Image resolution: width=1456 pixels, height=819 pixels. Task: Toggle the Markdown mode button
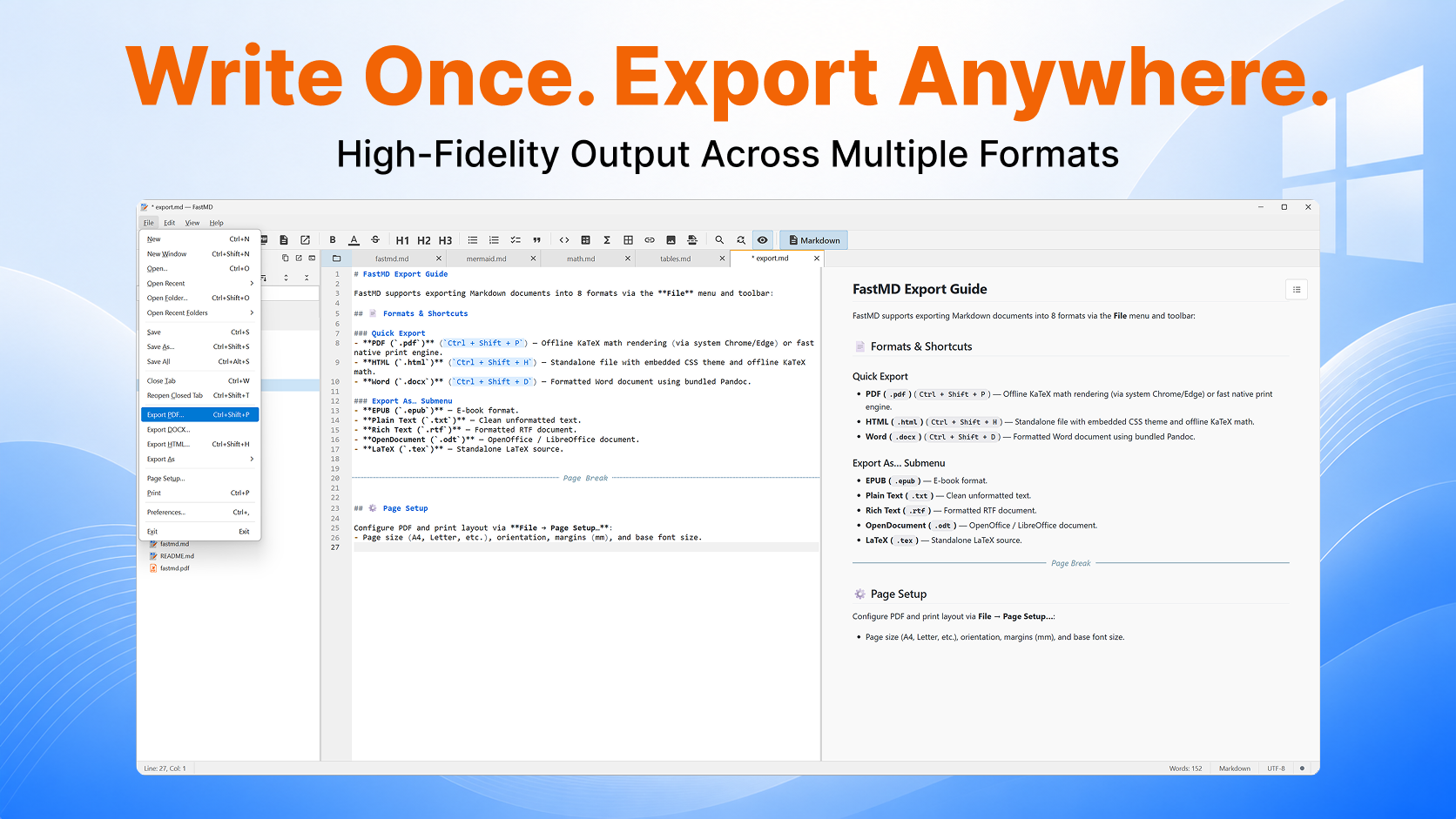pos(814,240)
